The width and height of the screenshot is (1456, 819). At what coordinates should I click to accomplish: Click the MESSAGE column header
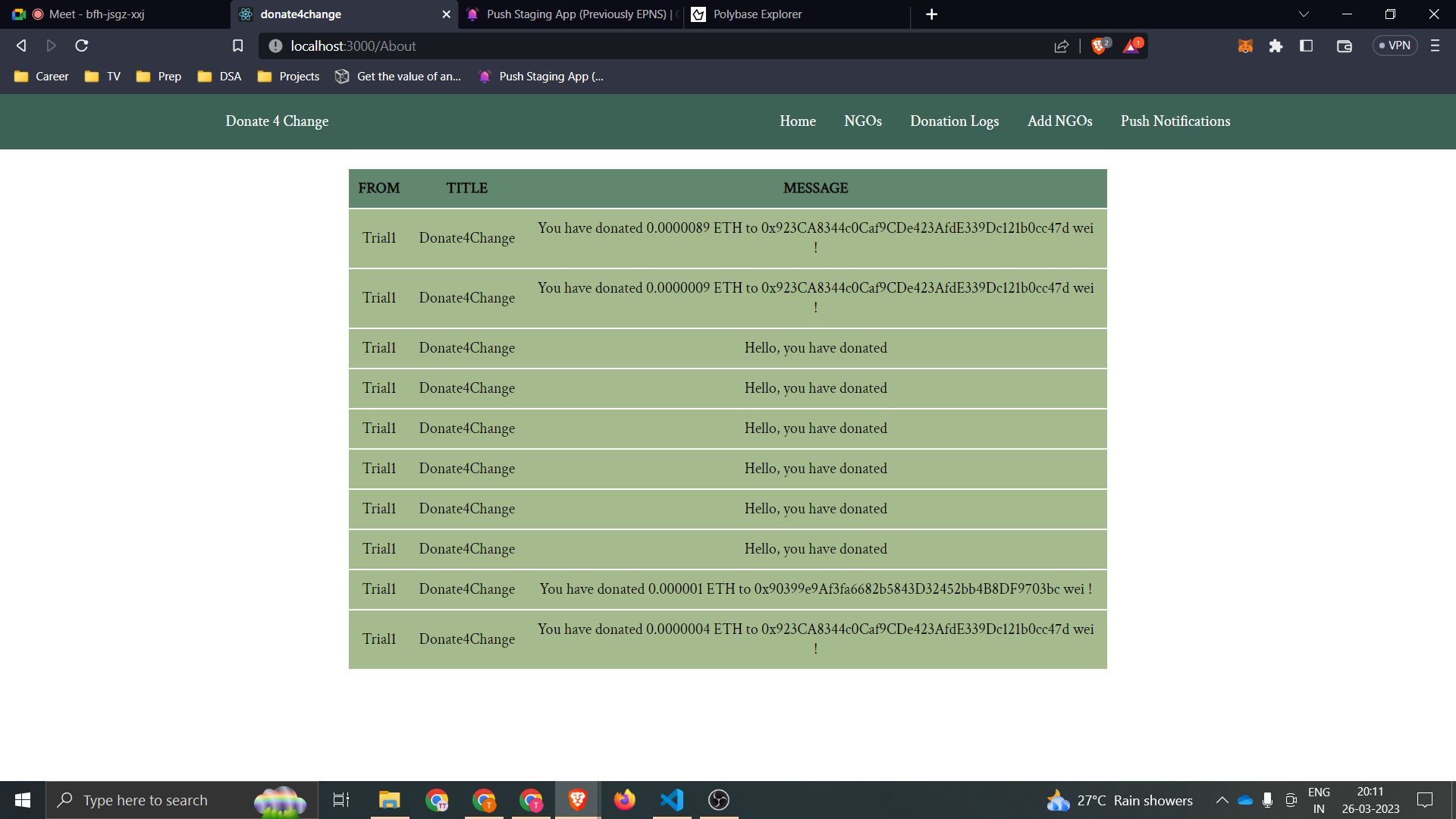815,188
